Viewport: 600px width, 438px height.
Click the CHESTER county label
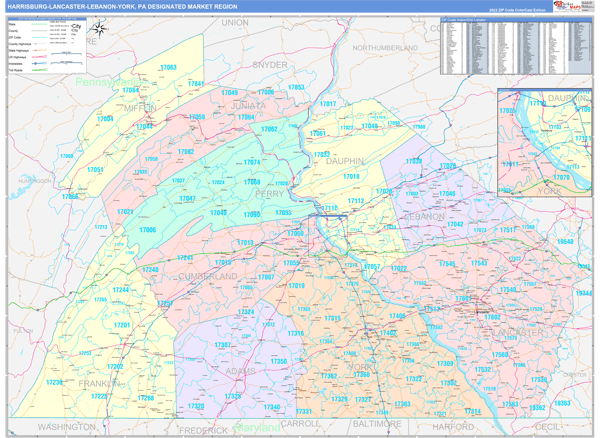point(574,374)
